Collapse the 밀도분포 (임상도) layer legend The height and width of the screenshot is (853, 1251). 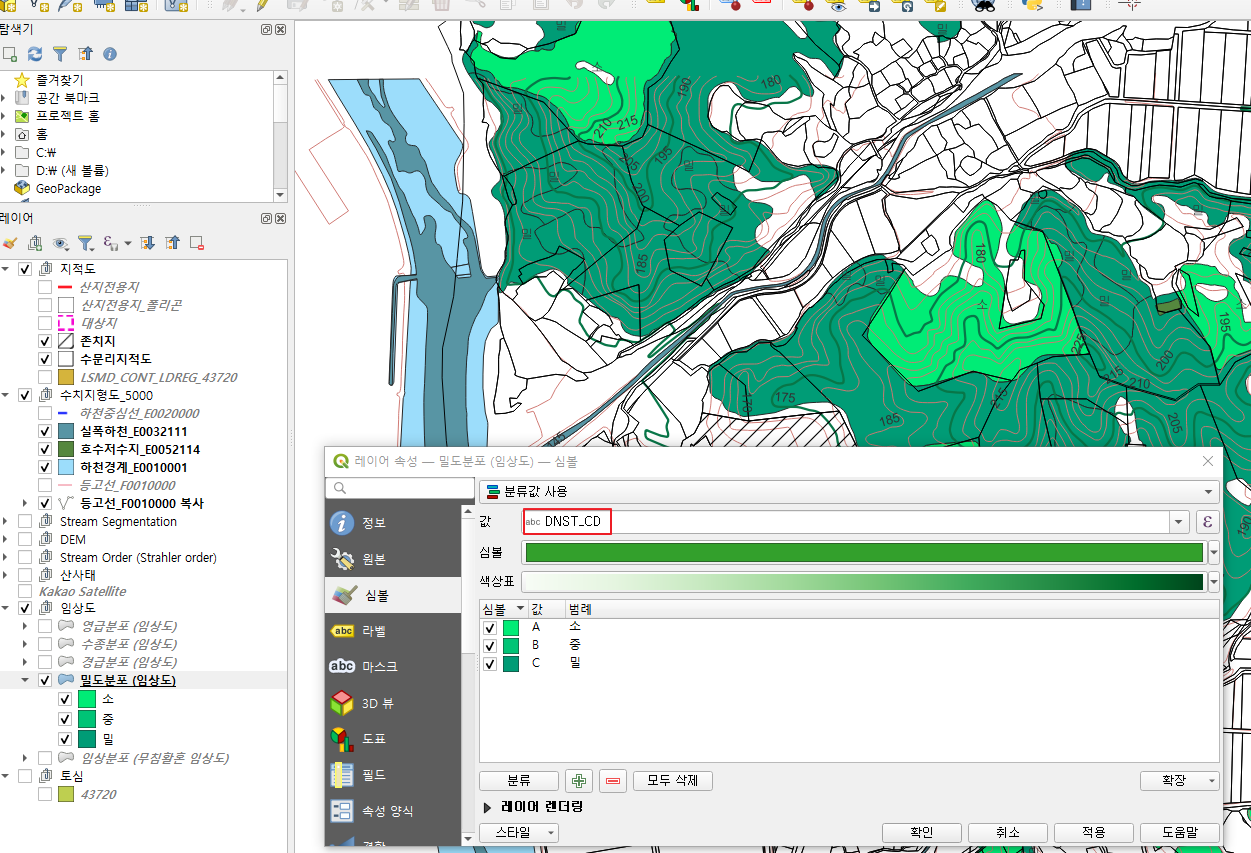click(x=26, y=680)
